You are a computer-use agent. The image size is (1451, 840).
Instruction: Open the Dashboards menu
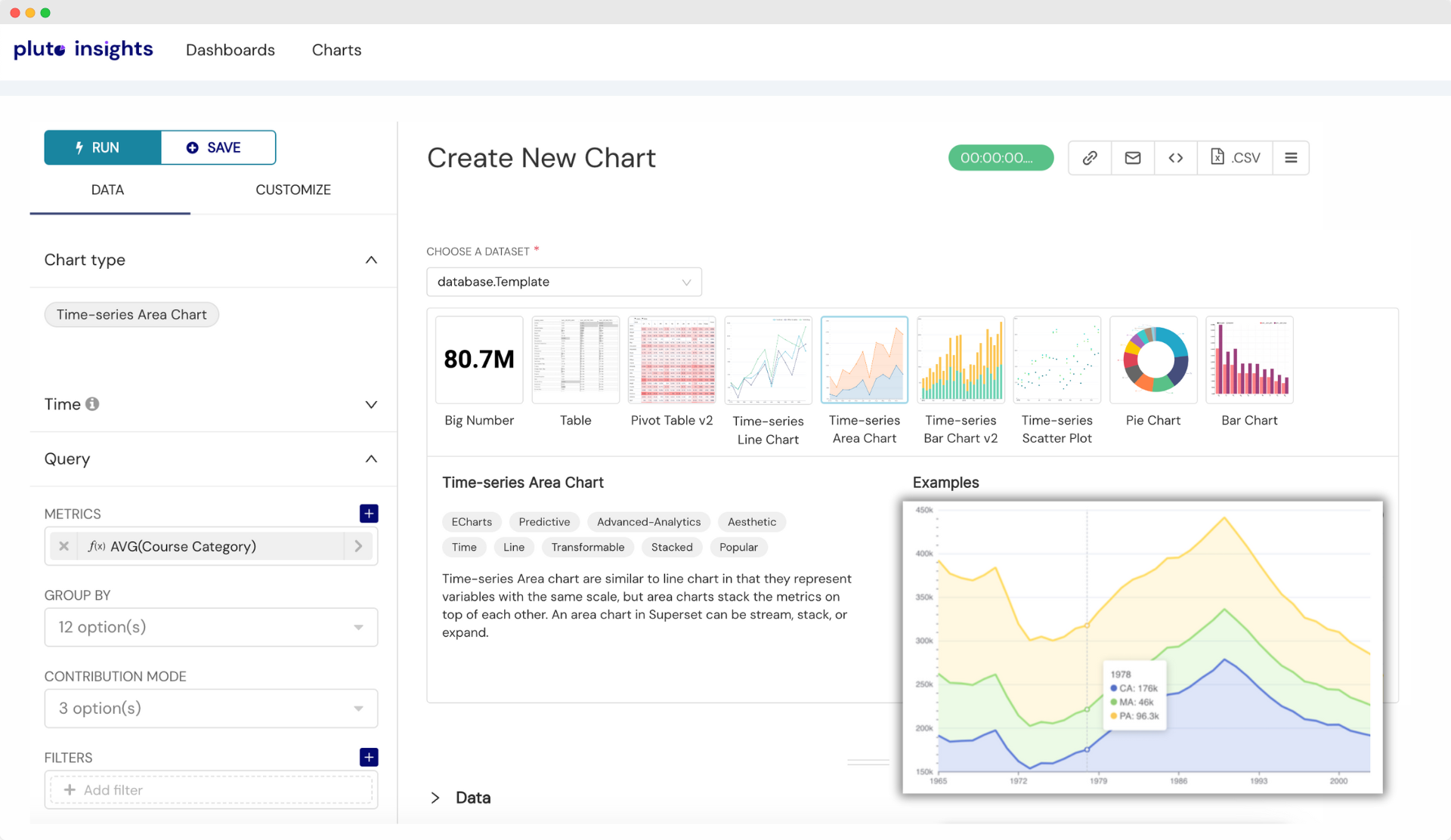point(230,50)
